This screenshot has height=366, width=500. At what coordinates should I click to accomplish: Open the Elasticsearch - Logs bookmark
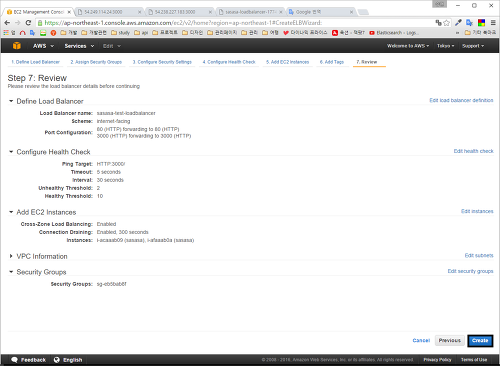[393, 33]
